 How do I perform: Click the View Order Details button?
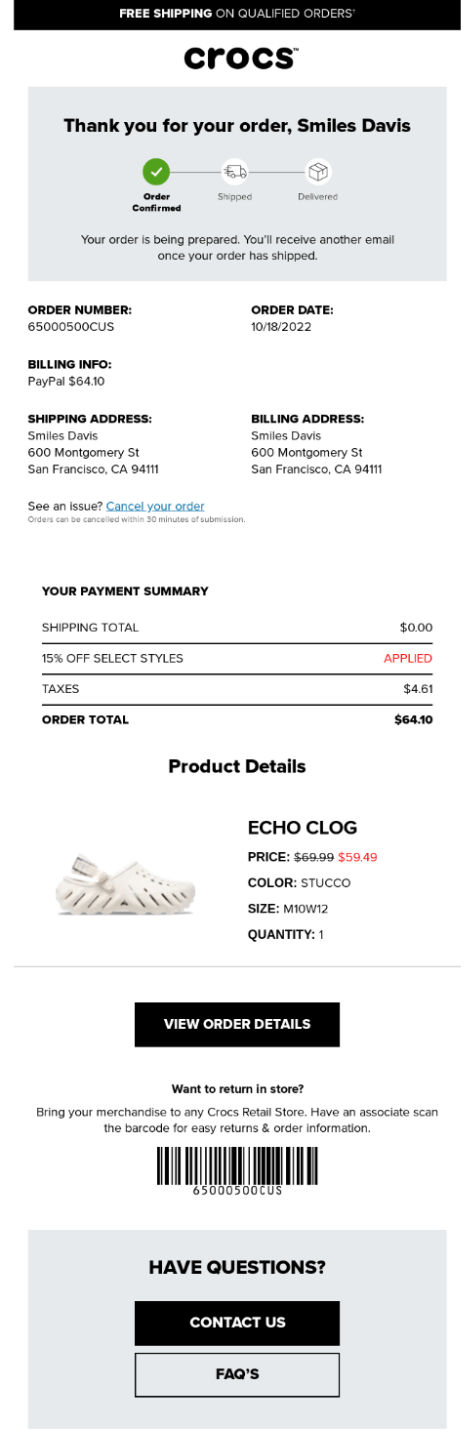(237, 1024)
